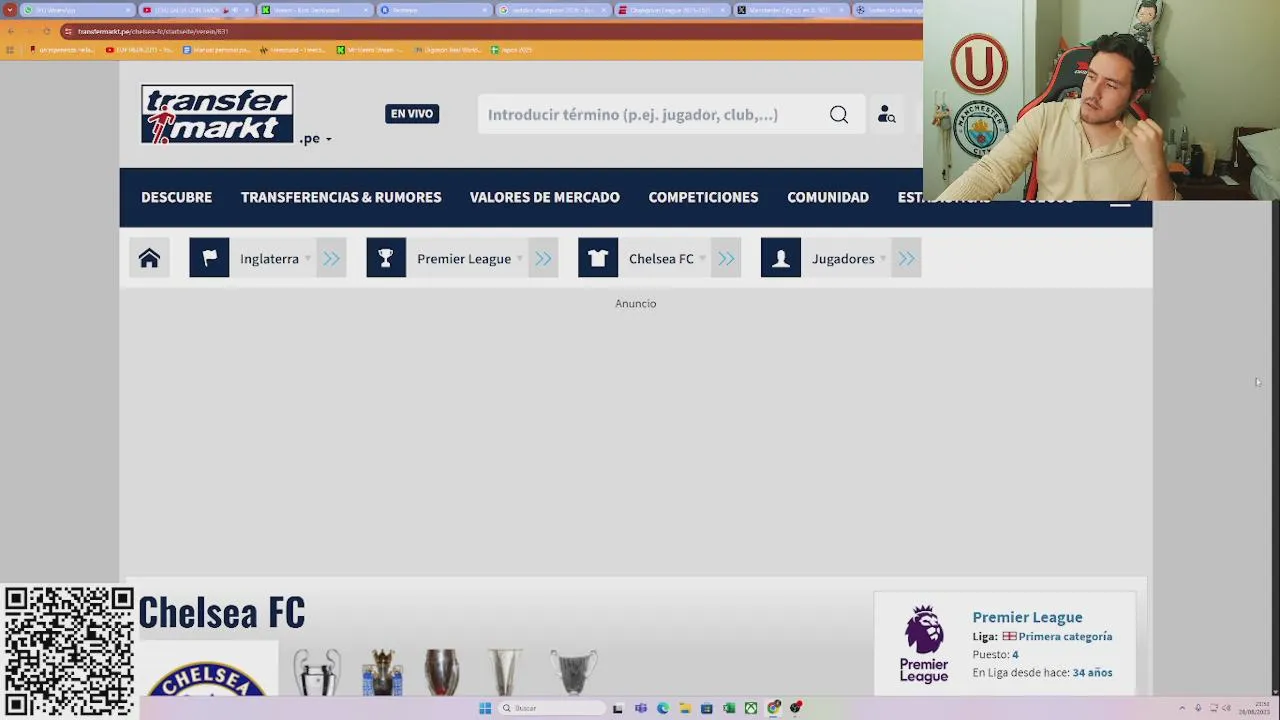Open the Windows Start menu
Screen dimensions: 1280x720
(x=485, y=708)
